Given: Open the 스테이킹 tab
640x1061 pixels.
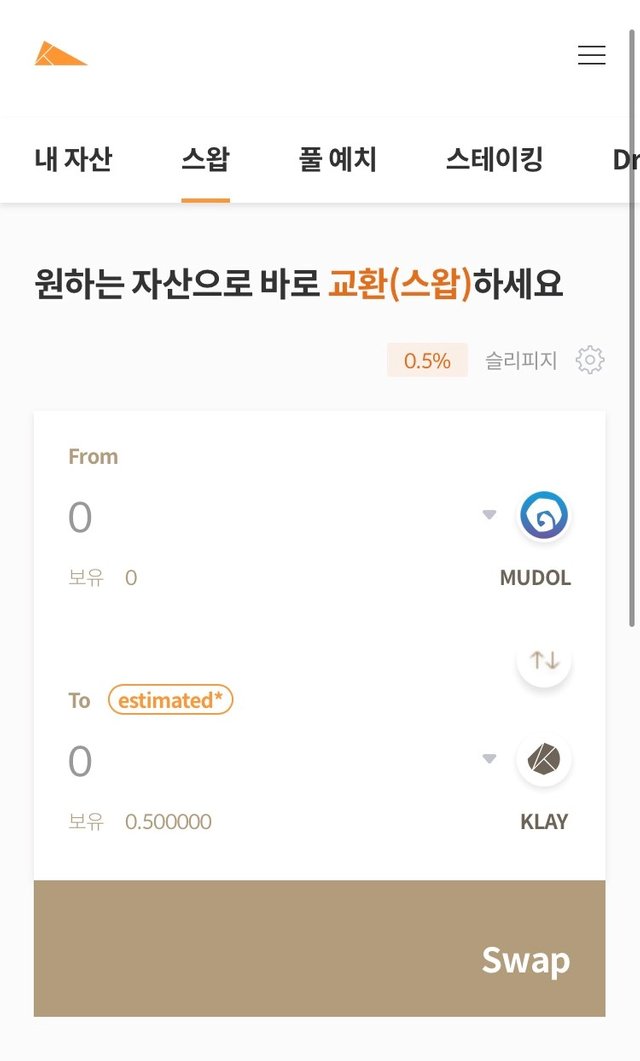Looking at the screenshot, I should pos(494,159).
